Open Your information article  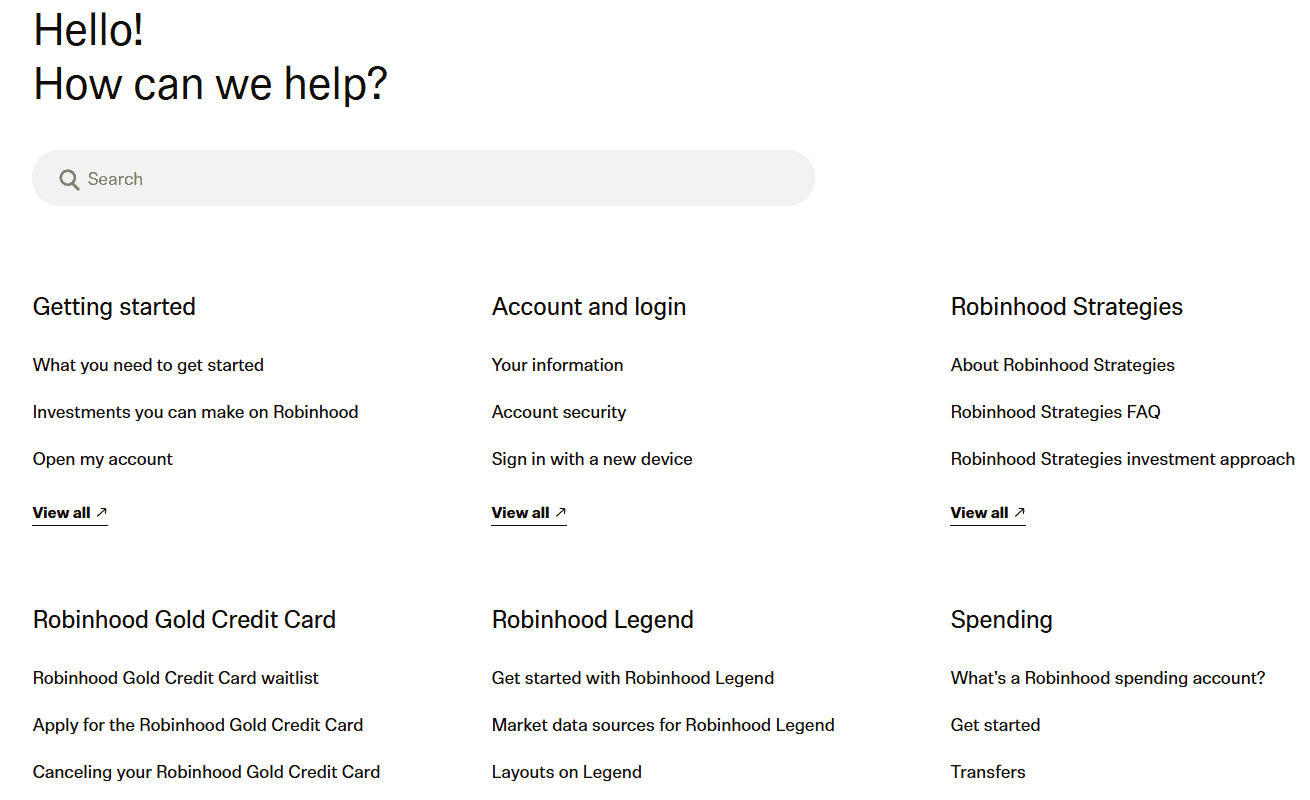click(557, 365)
